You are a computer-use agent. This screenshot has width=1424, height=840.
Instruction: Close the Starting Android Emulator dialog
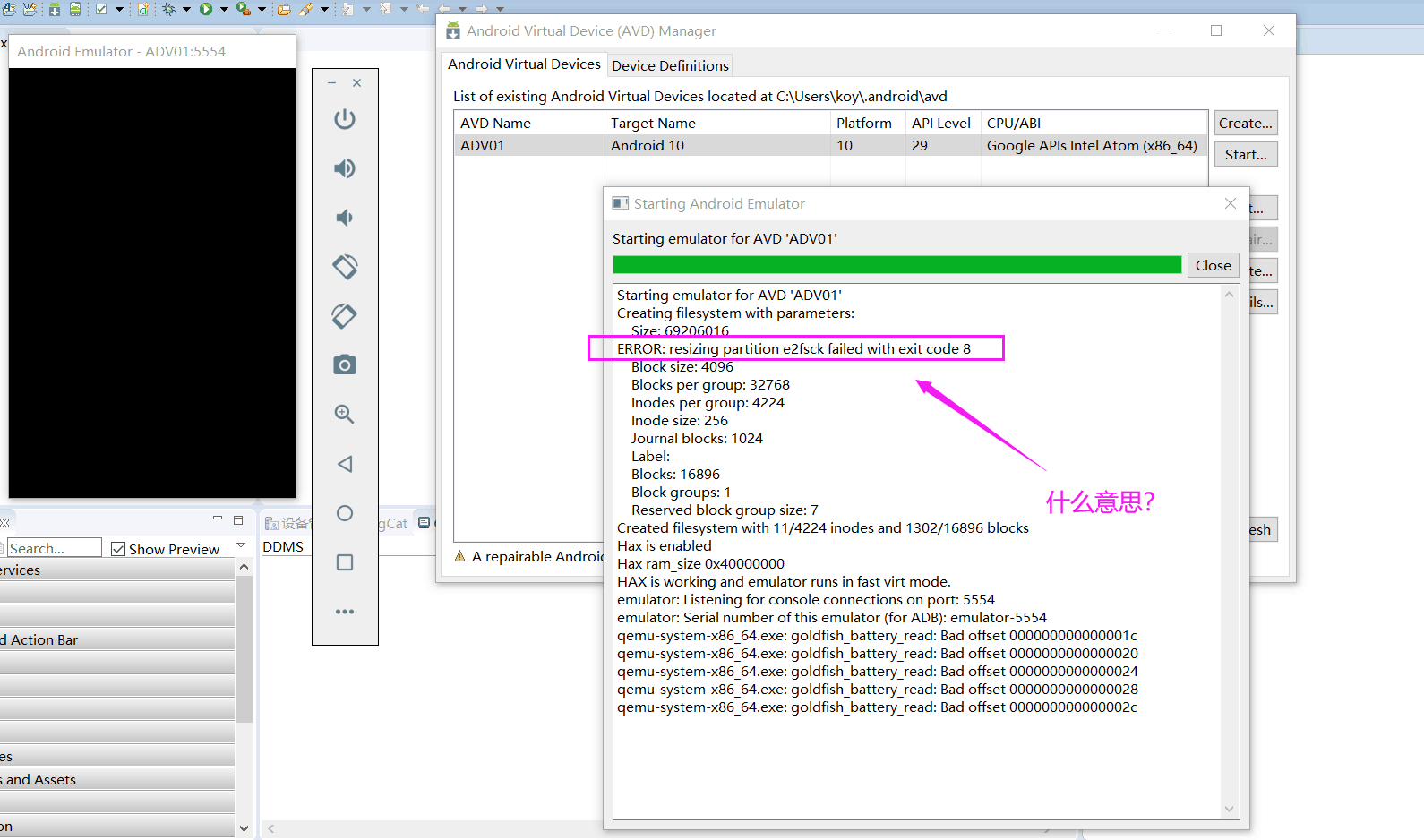coord(1231,204)
